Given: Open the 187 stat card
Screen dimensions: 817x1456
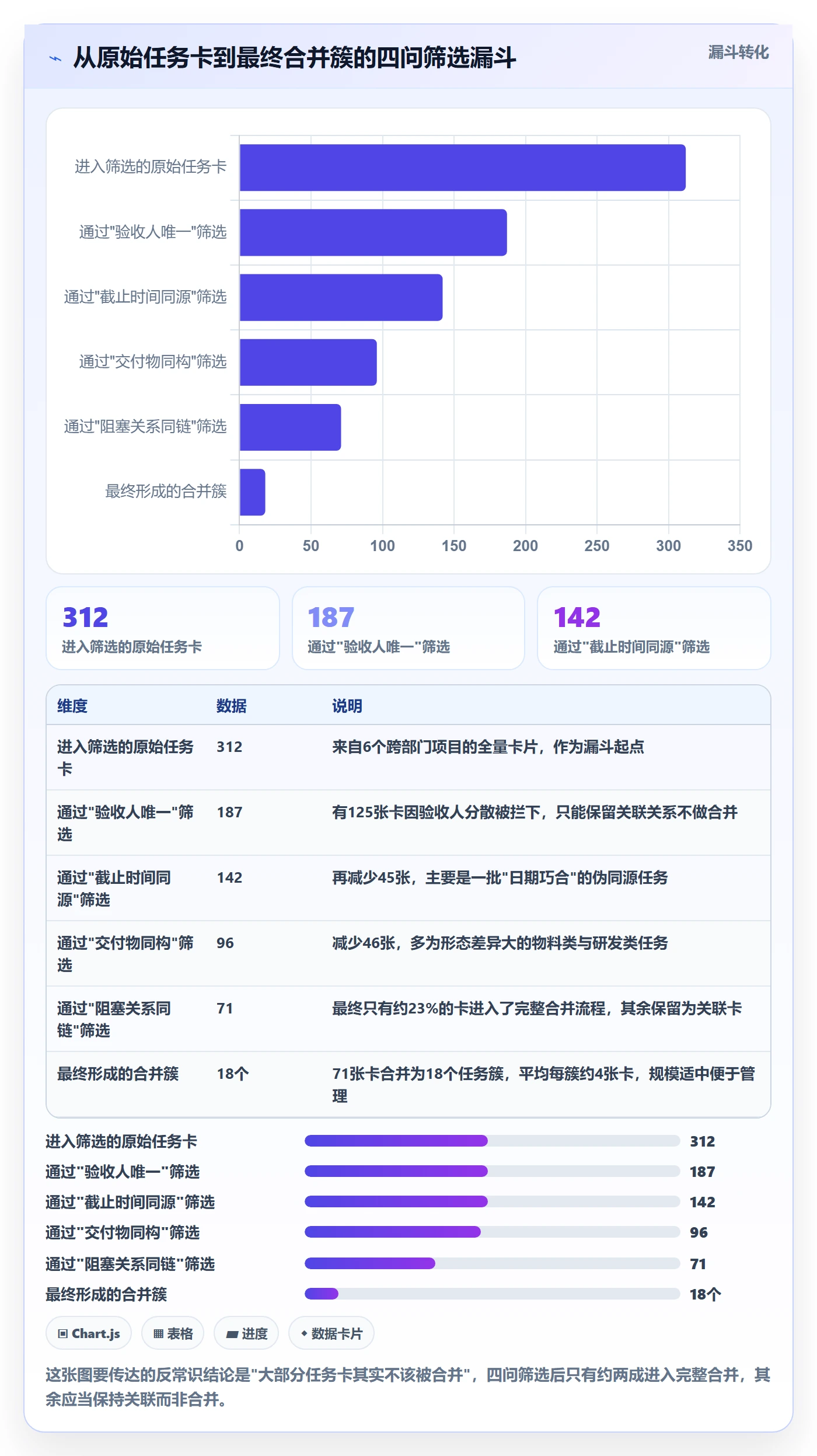Looking at the screenshot, I should tap(408, 628).
